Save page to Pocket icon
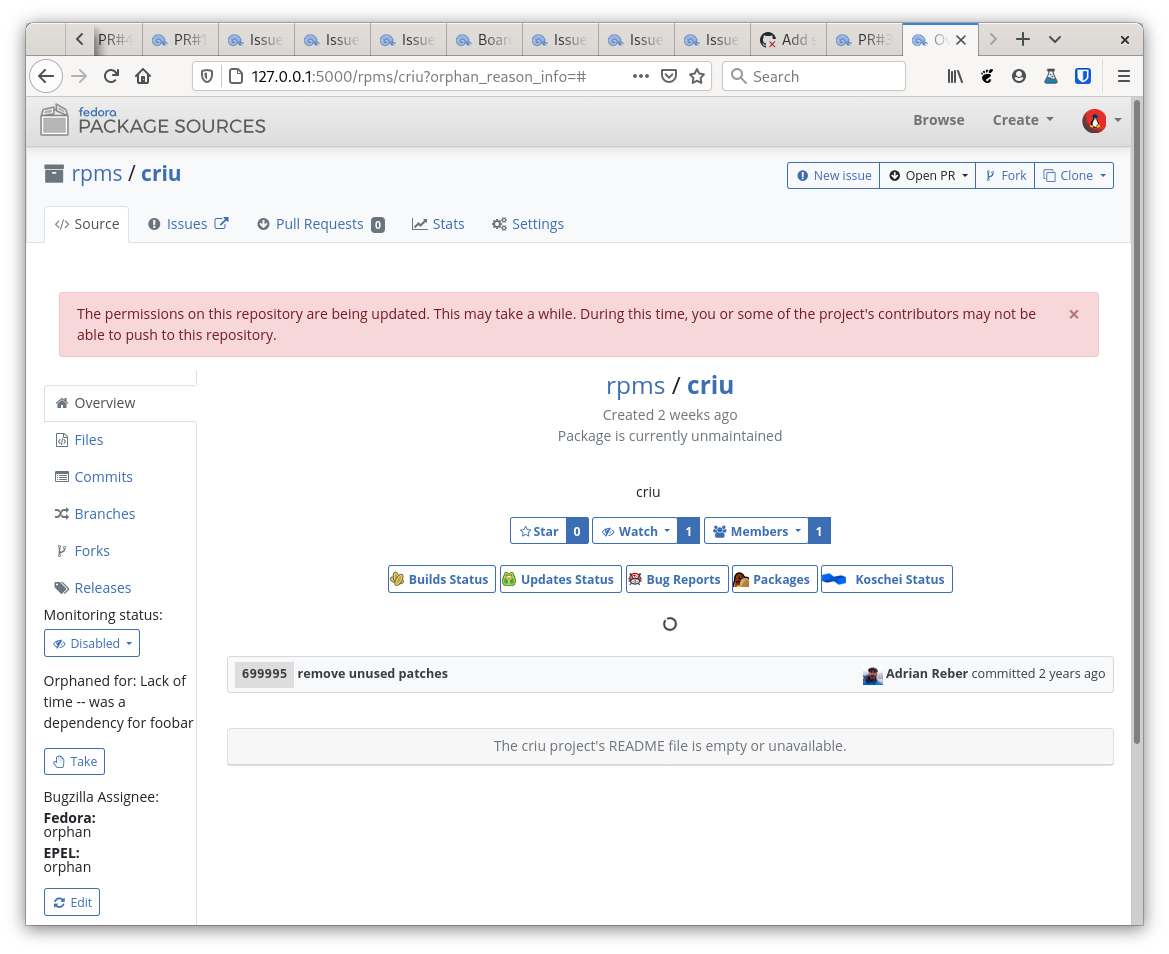 pos(669,76)
